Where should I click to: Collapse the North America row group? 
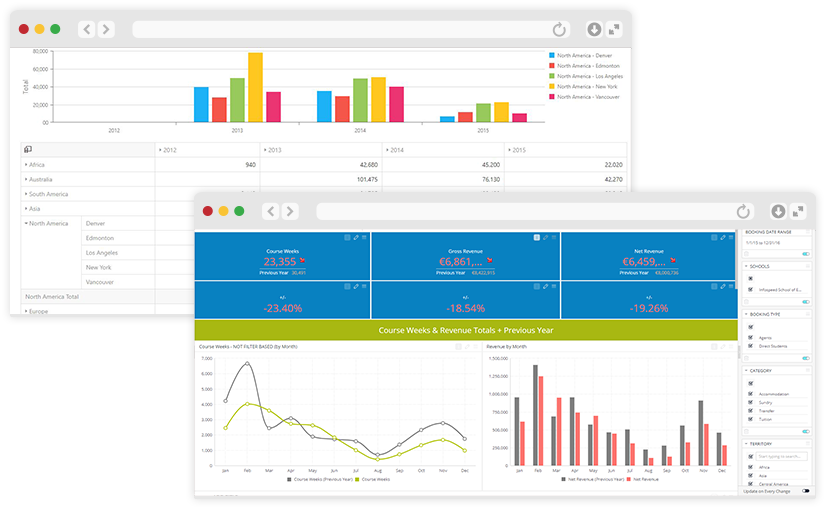coord(26,223)
